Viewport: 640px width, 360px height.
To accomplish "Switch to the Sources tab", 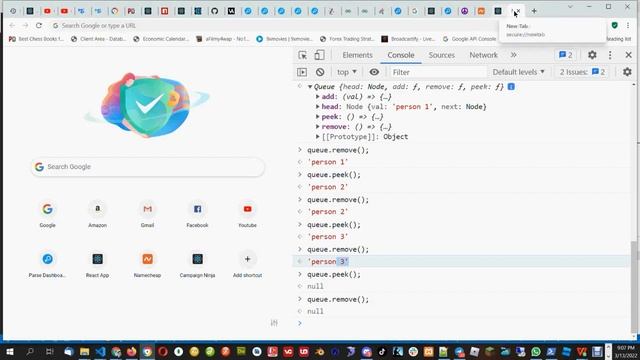I will coord(442,55).
